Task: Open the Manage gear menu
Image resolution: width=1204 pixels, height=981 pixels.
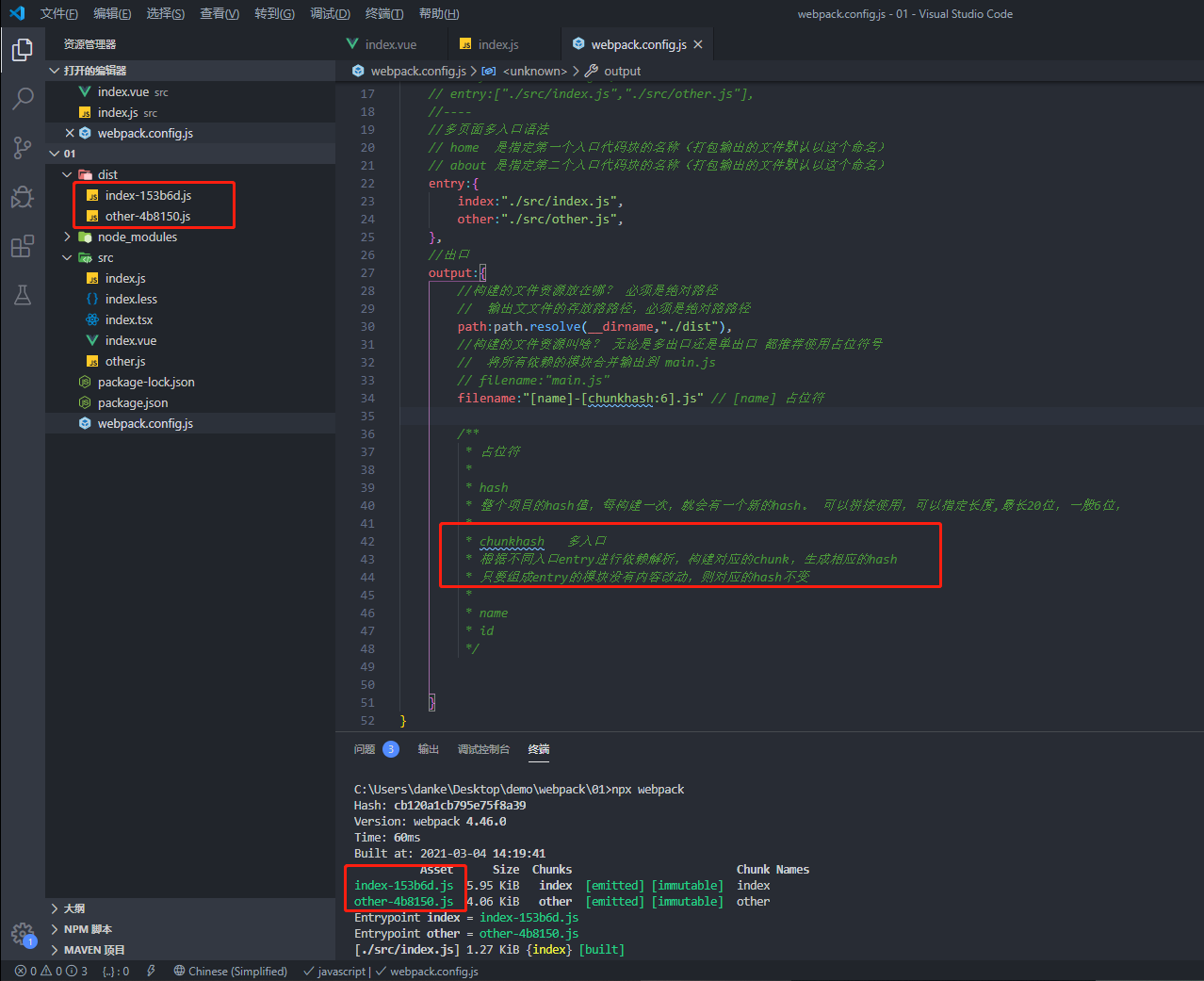Action: (x=23, y=934)
